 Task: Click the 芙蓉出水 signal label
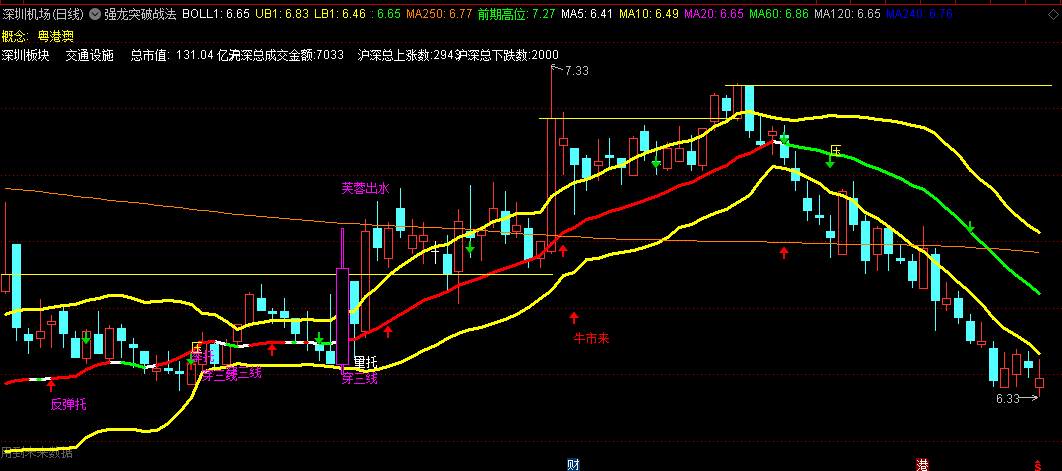click(366, 188)
